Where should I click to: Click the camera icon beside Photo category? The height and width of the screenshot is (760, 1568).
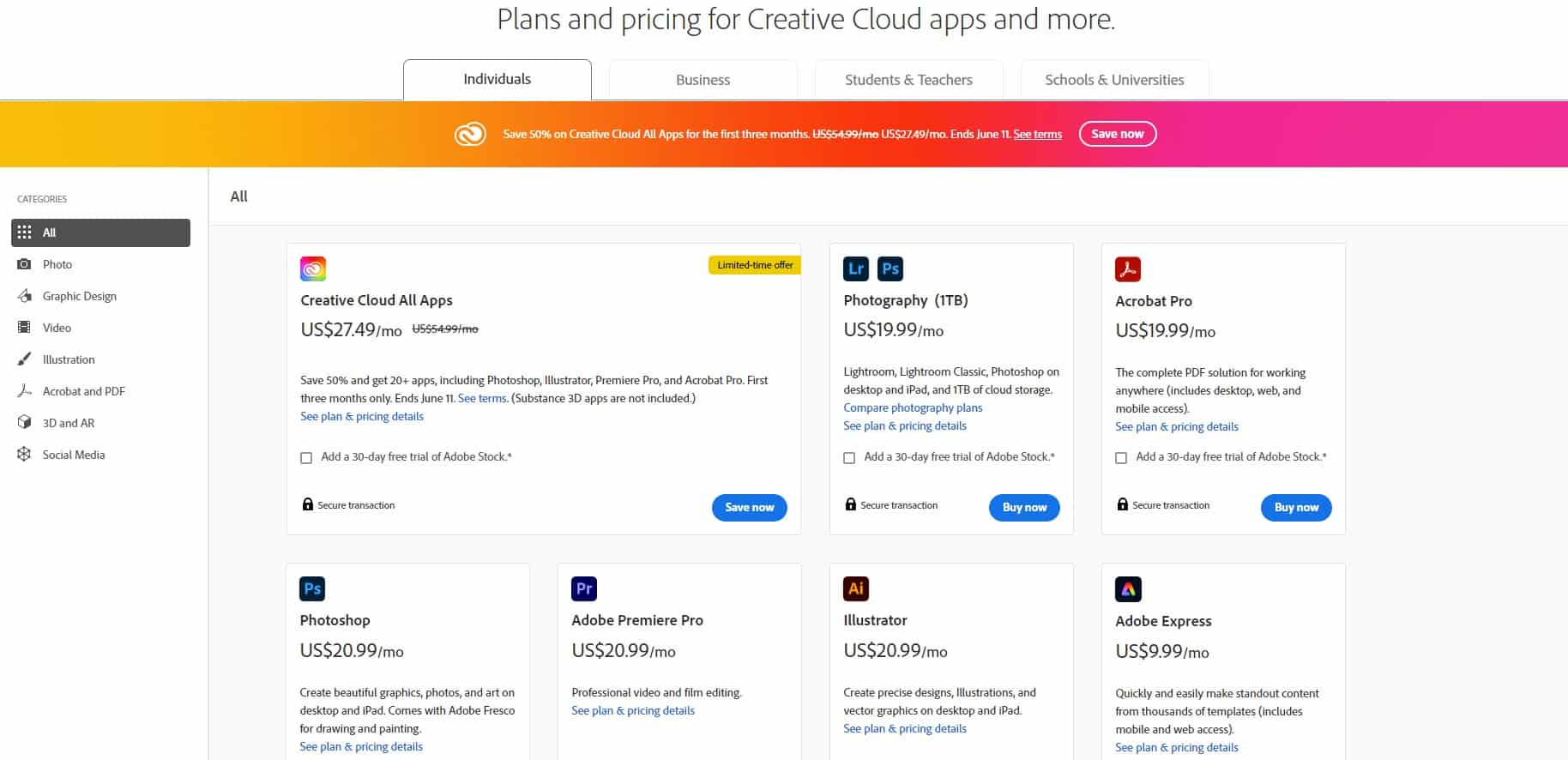pyautogui.click(x=24, y=264)
